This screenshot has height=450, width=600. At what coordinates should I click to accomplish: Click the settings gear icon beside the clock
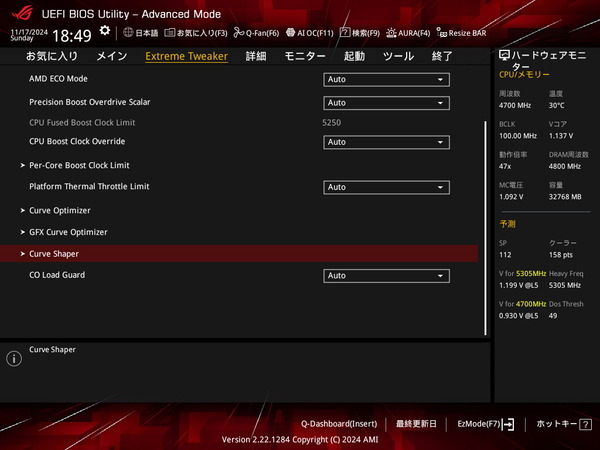(x=104, y=31)
